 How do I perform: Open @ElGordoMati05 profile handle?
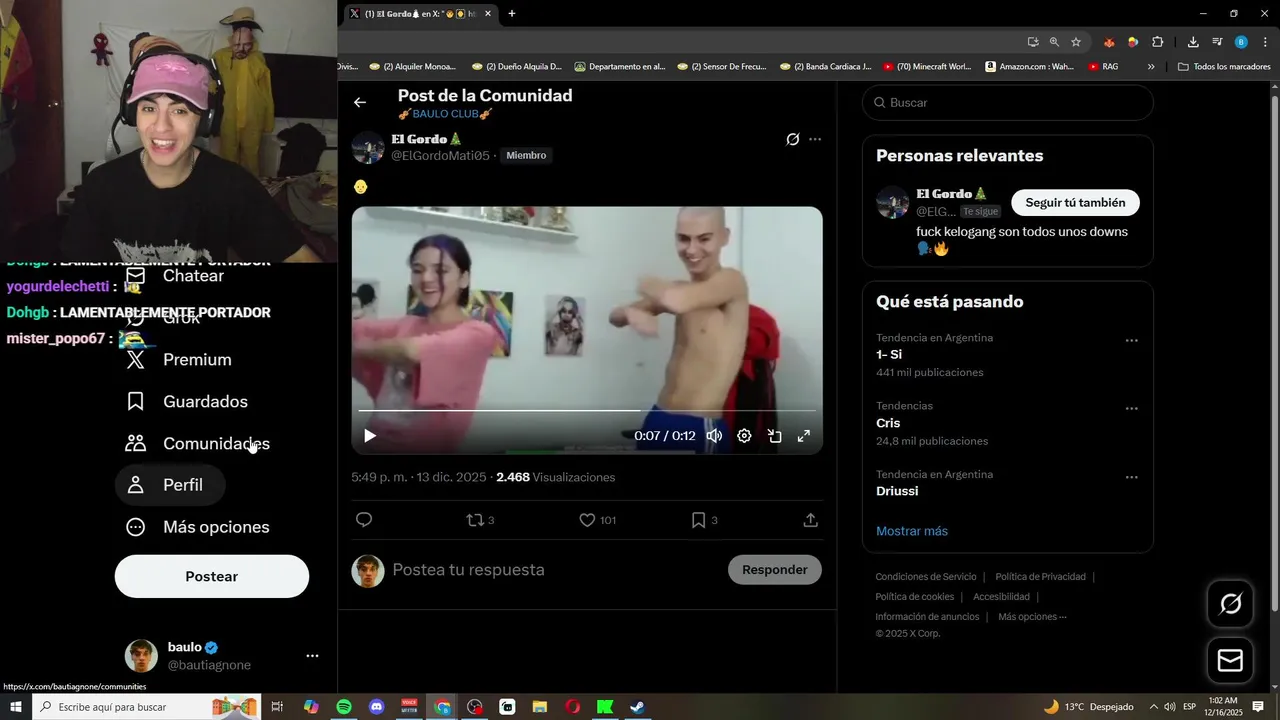tap(440, 156)
